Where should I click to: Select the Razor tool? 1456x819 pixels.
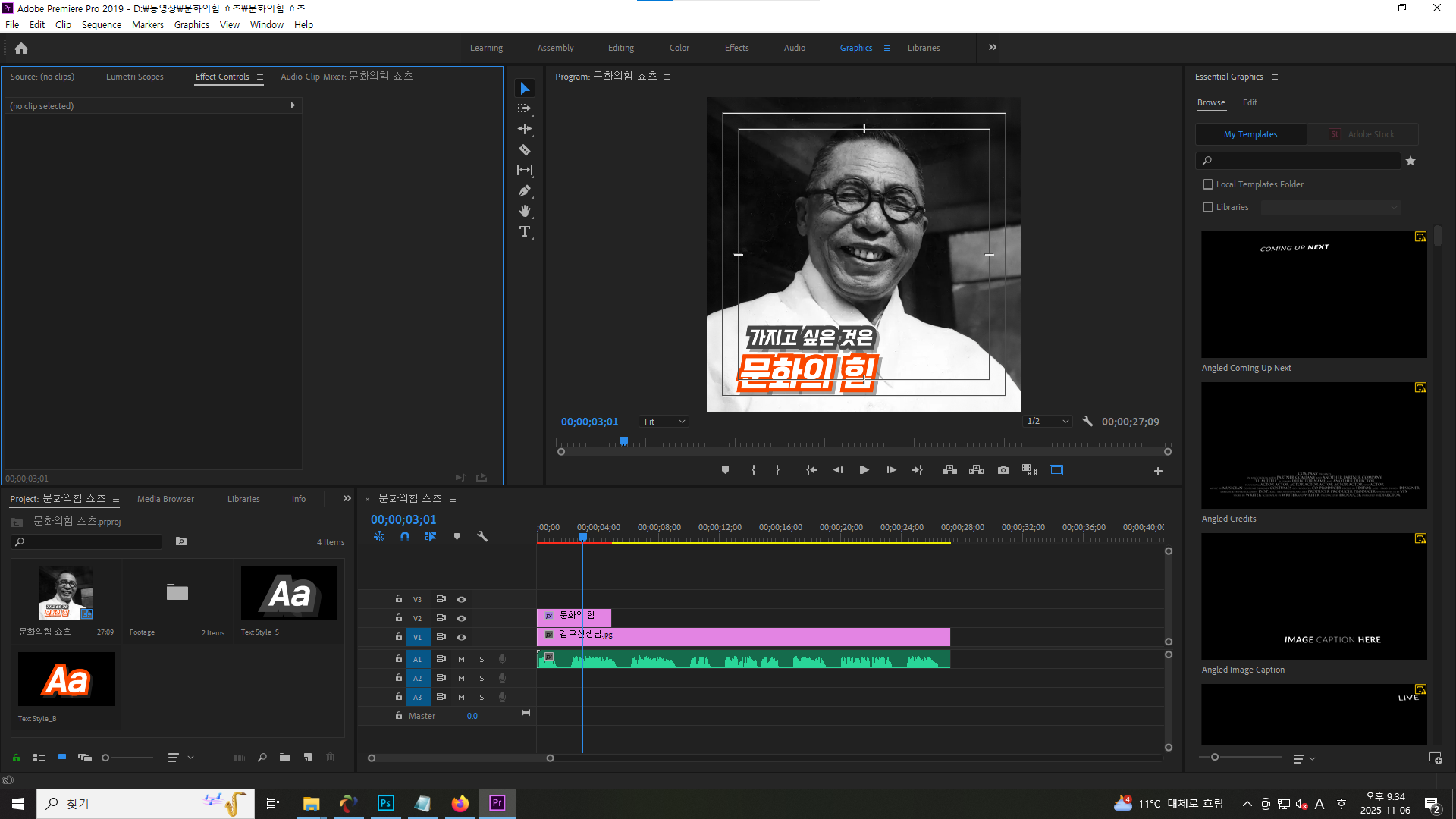pyautogui.click(x=524, y=149)
